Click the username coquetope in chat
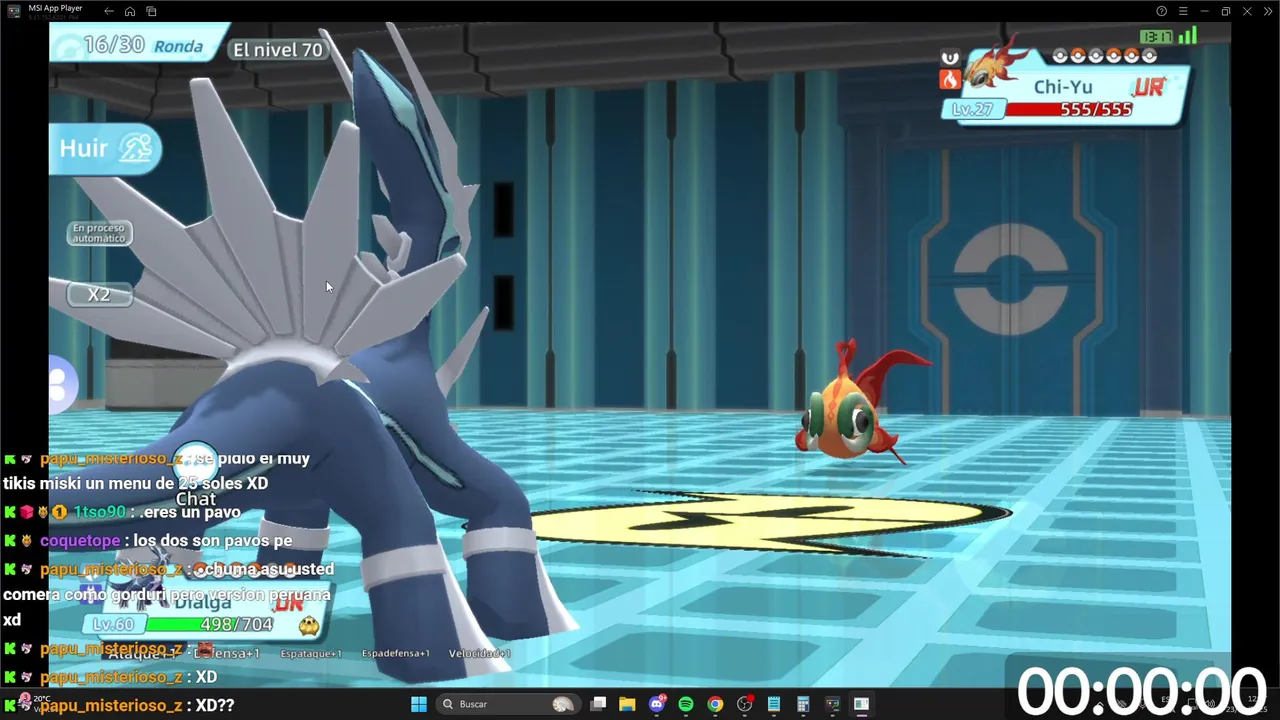Screen dimensions: 1280x720 coord(80,540)
